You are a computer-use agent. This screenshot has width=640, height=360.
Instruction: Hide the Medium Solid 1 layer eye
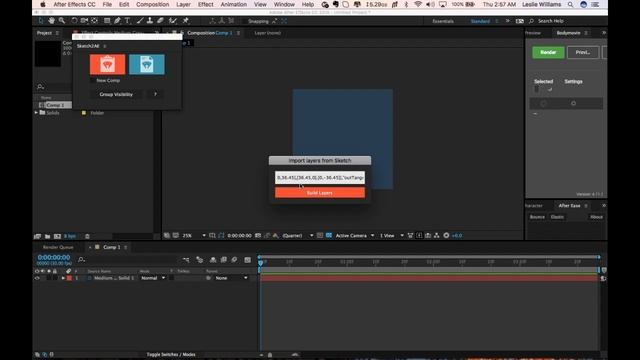37,278
